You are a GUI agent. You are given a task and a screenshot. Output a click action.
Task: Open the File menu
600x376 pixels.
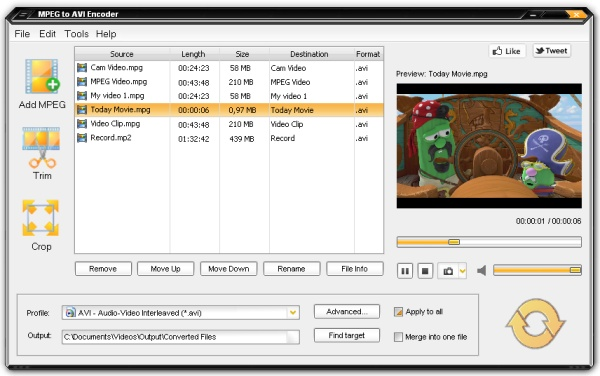coord(22,34)
